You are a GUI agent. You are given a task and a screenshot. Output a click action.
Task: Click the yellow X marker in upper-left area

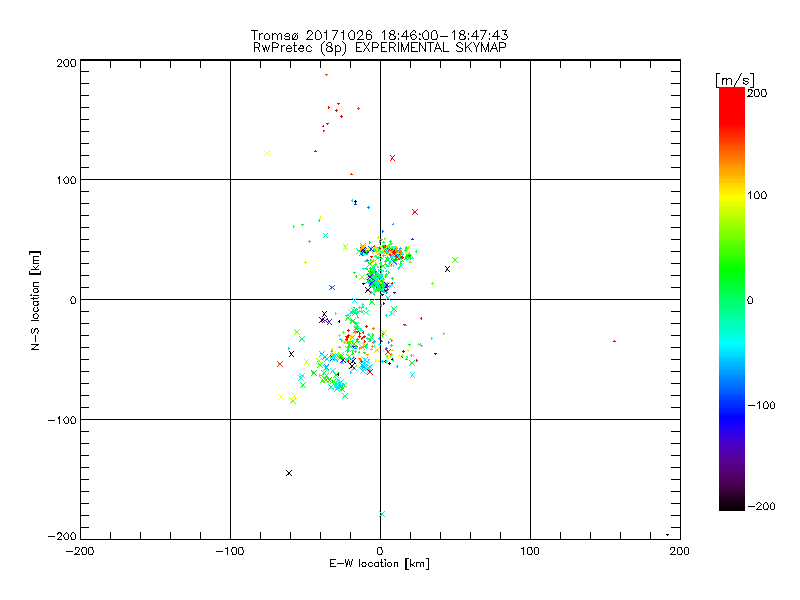267,154
